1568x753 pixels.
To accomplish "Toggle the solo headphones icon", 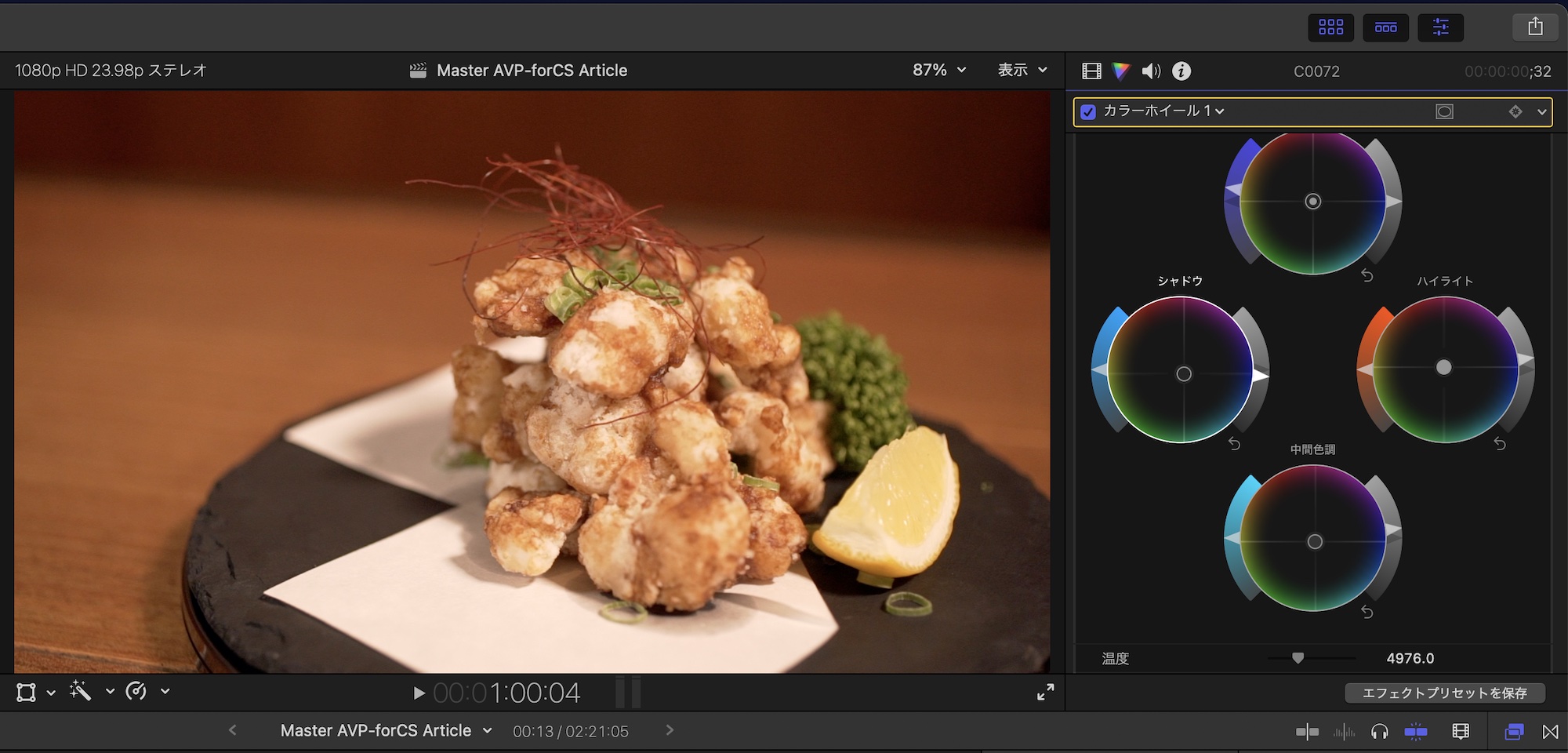I will pos(1380,732).
